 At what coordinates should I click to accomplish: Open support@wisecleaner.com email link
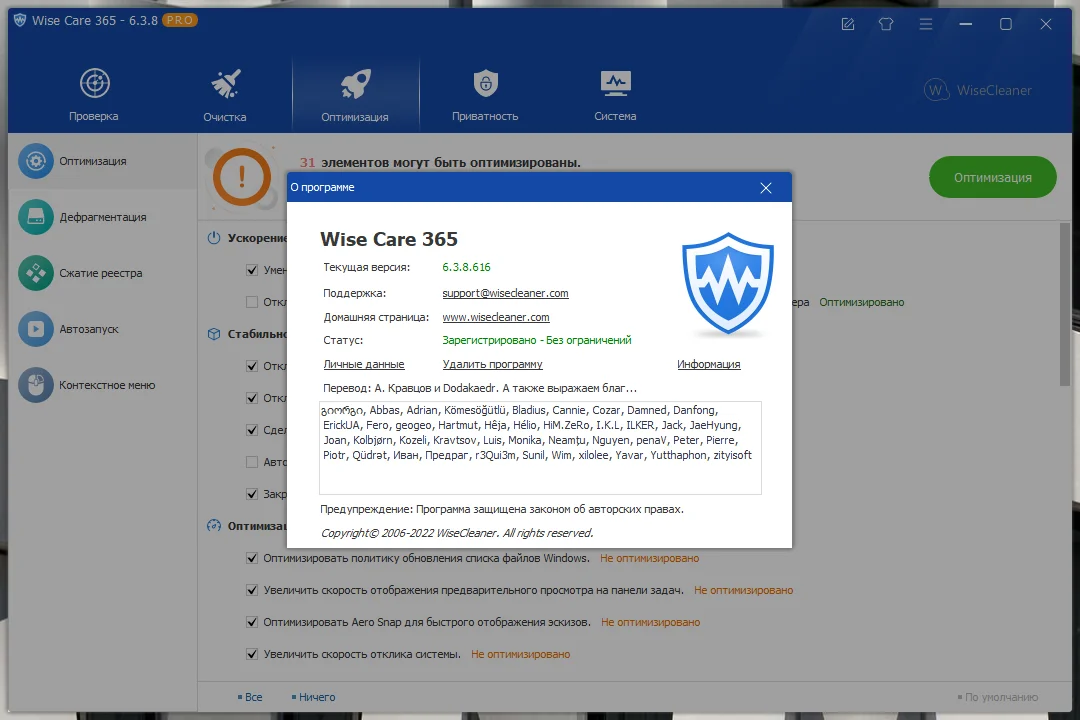(x=505, y=293)
